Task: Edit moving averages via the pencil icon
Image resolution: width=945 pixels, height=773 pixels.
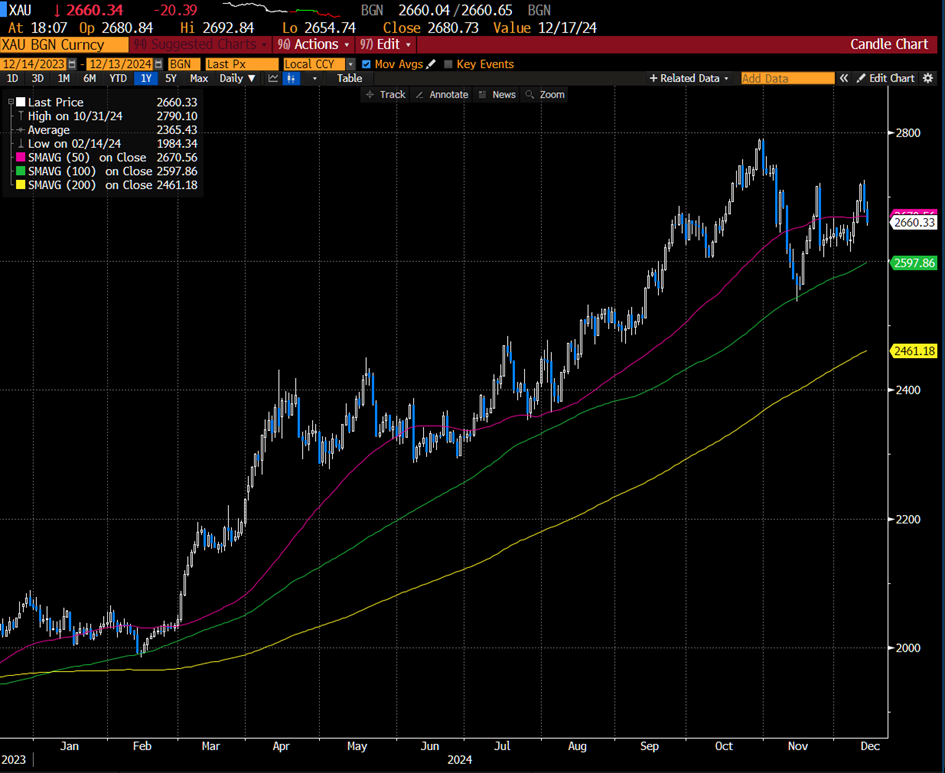Action: pos(431,64)
